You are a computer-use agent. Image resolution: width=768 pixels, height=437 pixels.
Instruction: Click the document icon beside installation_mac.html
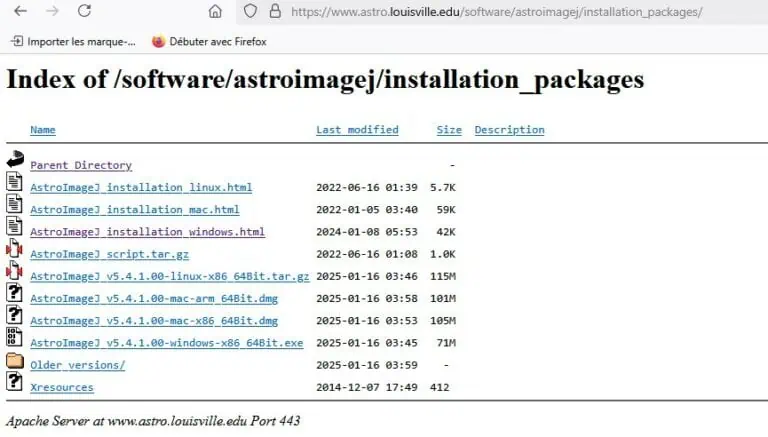(x=14, y=203)
